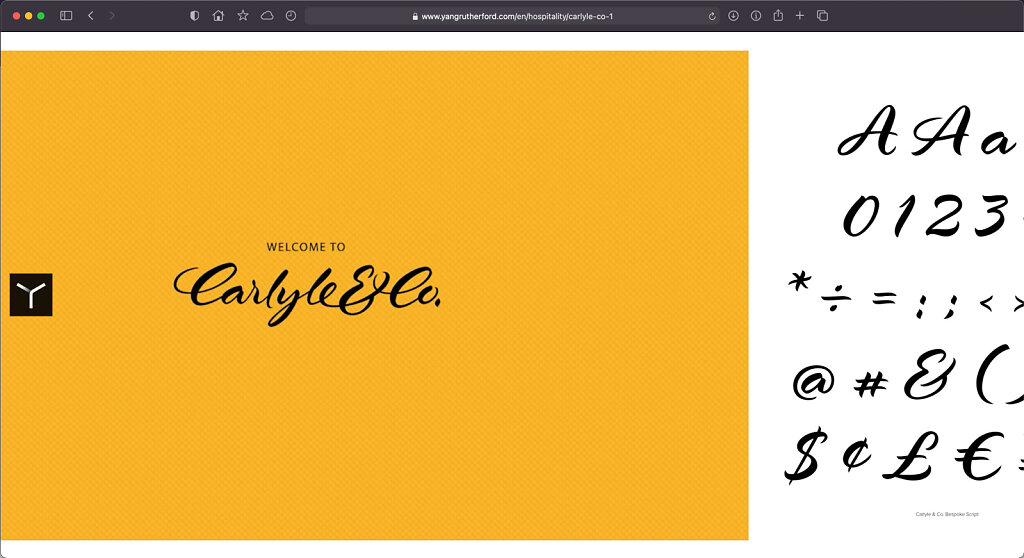1024x558 pixels.
Task: Open browsing history clock icon
Action: (291, 16)
